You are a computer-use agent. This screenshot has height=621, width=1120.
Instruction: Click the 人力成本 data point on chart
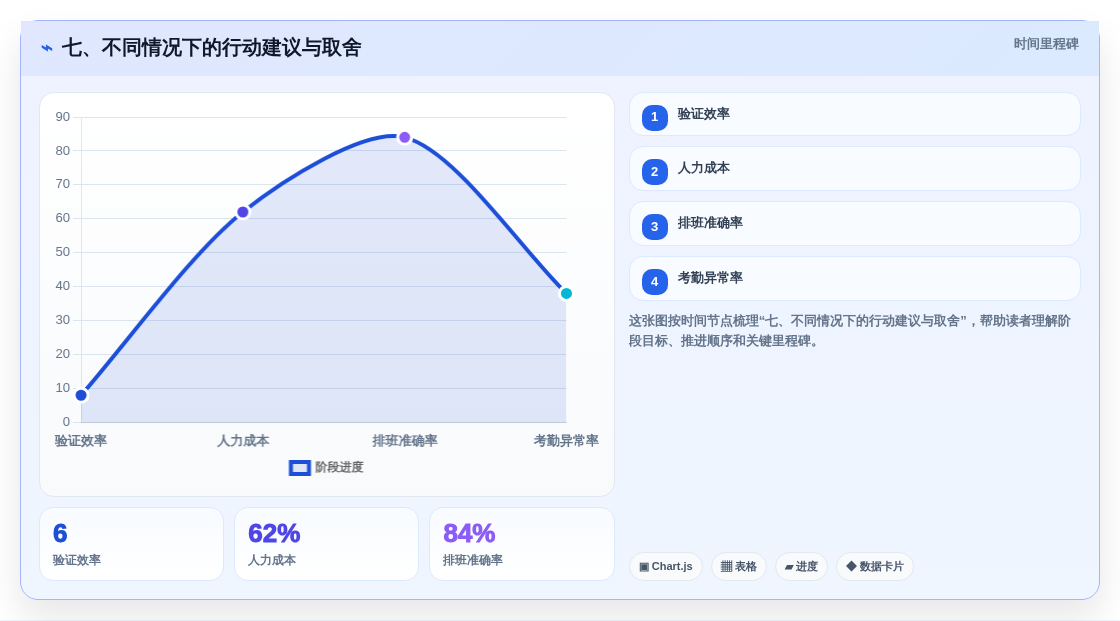243,212
